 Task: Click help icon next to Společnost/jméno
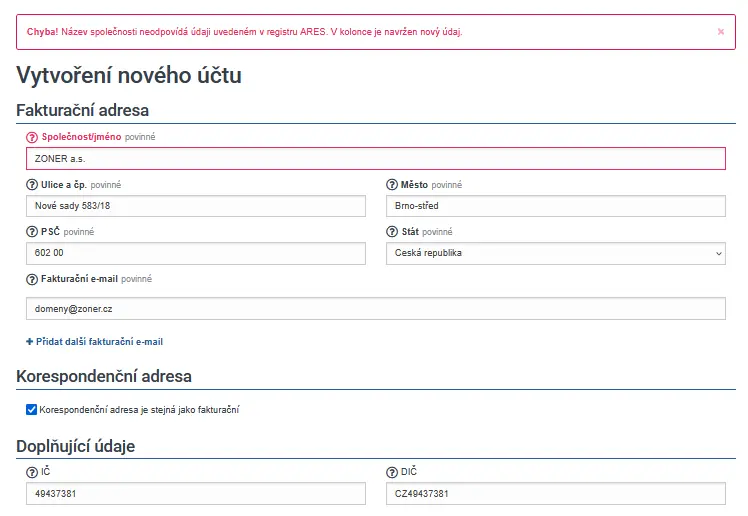pos(32,137)
